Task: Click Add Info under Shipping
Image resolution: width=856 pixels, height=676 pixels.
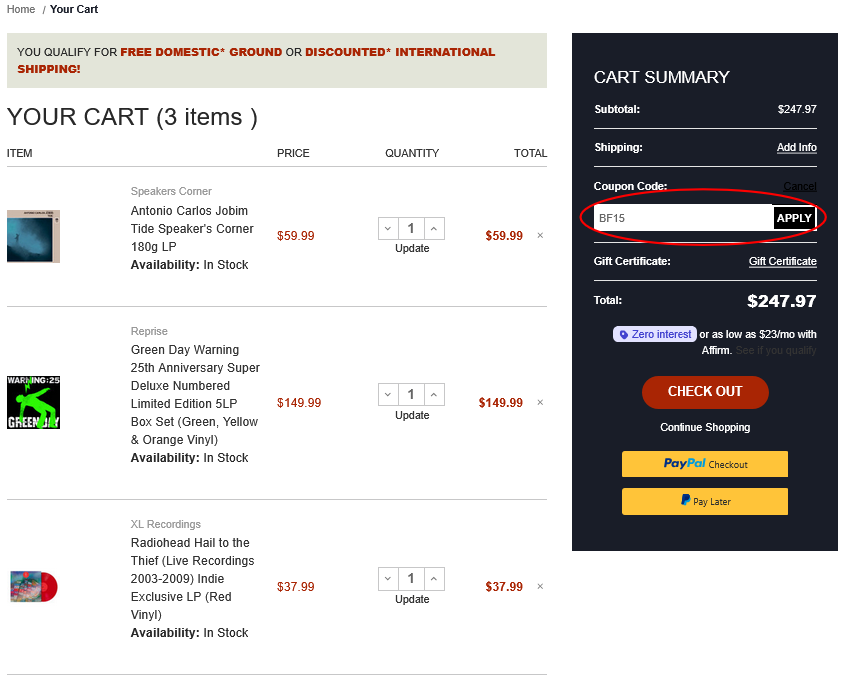Action: (x=796, y=147)
